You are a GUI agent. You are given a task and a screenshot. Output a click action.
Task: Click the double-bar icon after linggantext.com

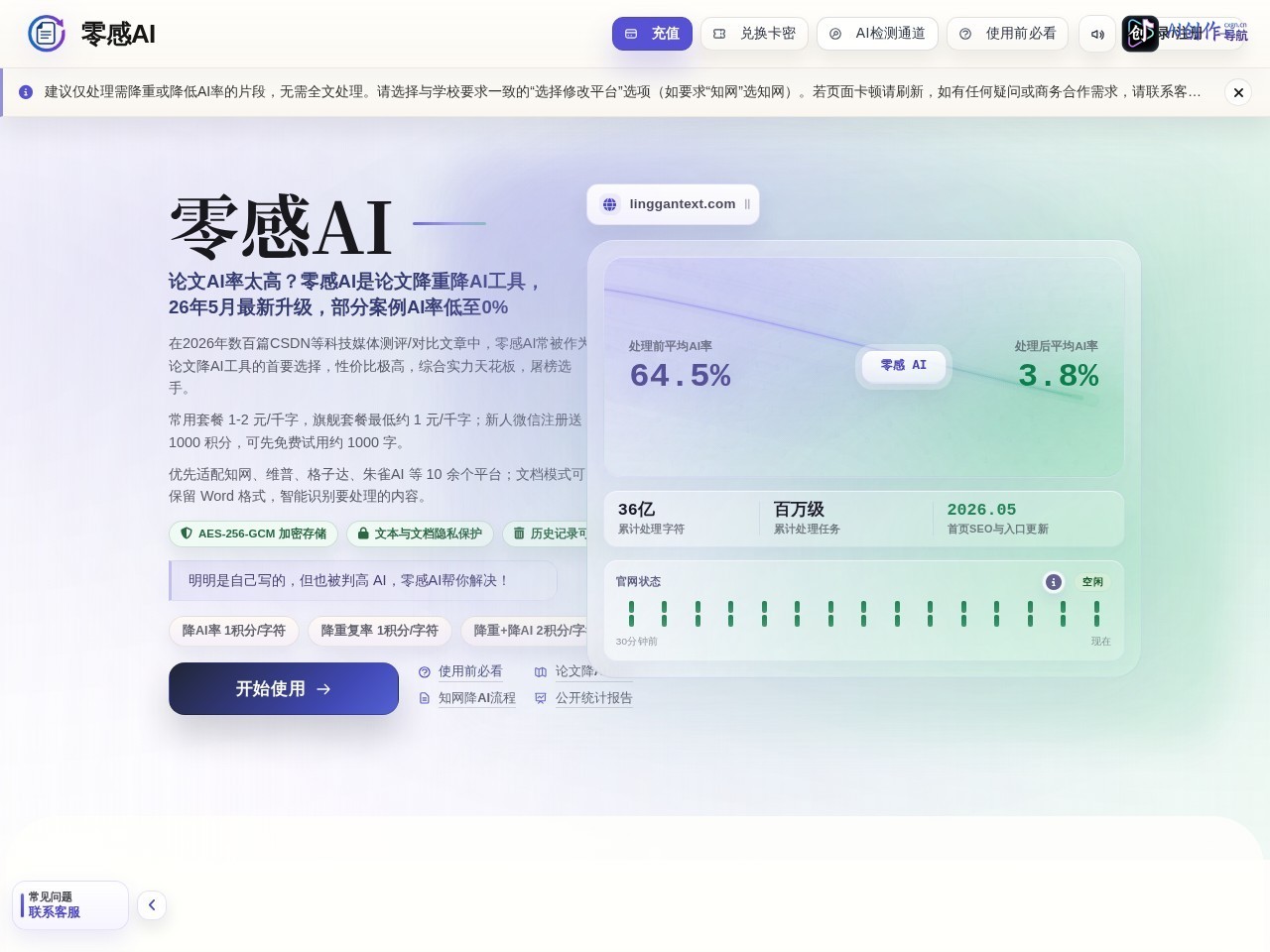(747, 204)
